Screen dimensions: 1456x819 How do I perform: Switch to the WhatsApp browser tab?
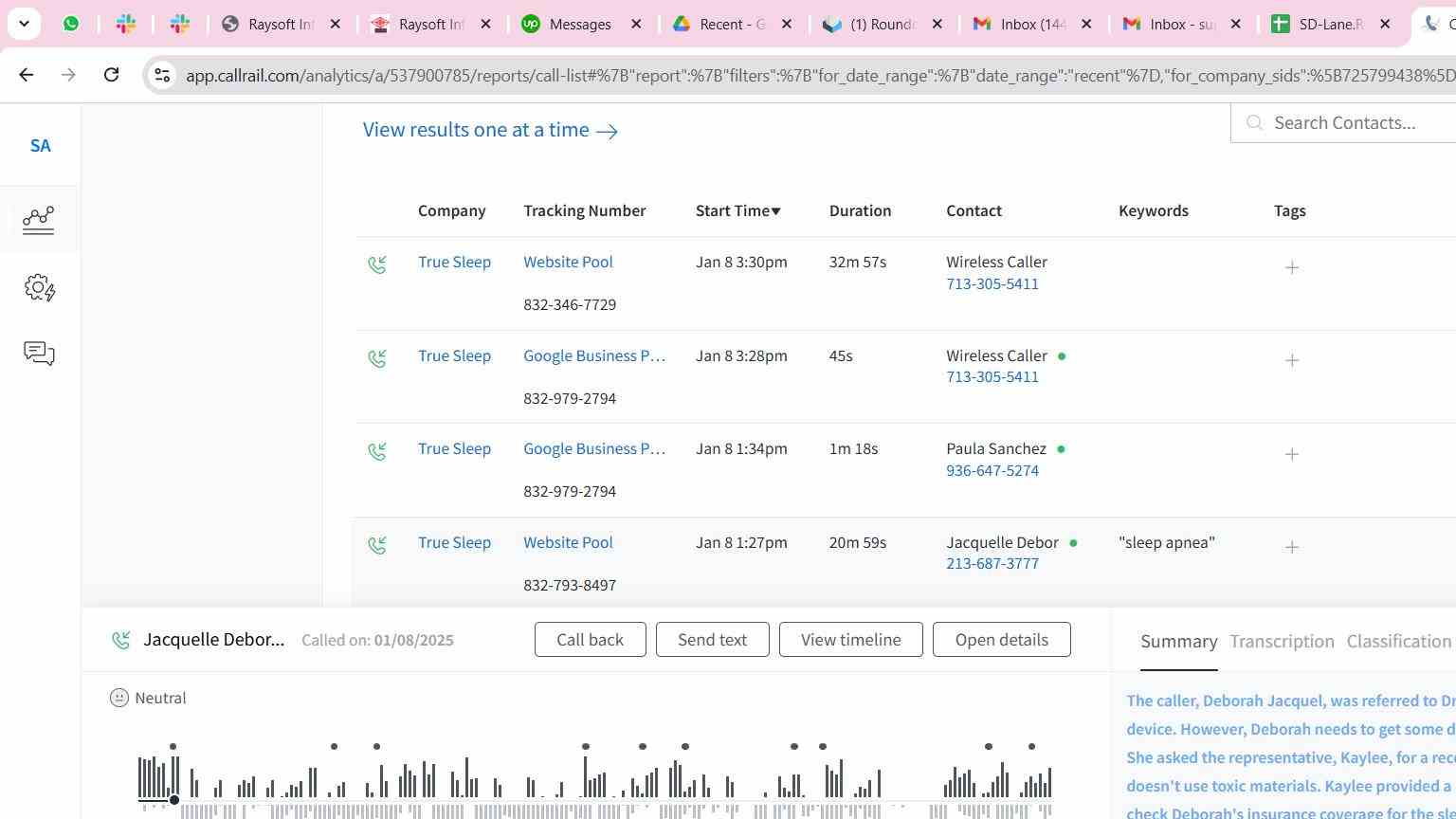(x=71, y=24)
